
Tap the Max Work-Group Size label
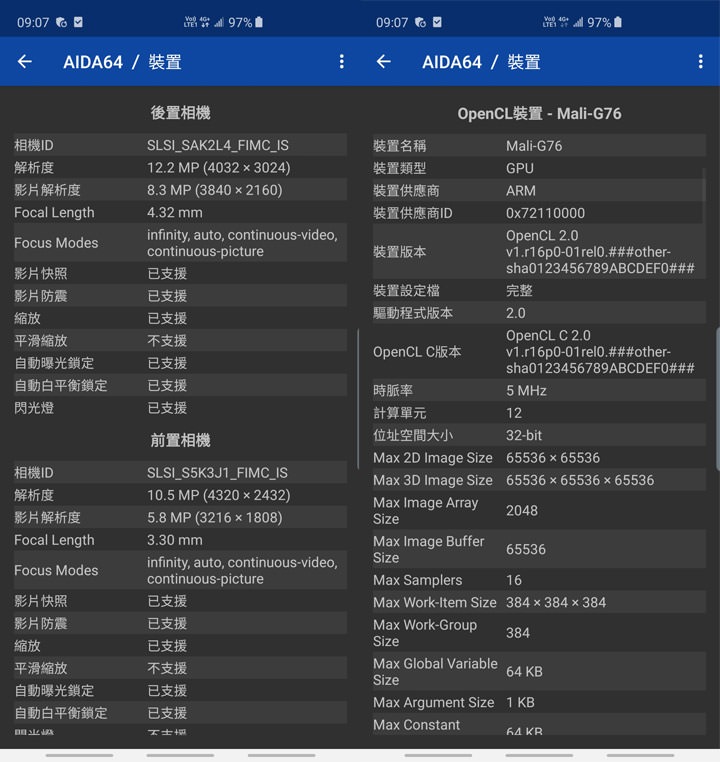[x=425, y=633]
